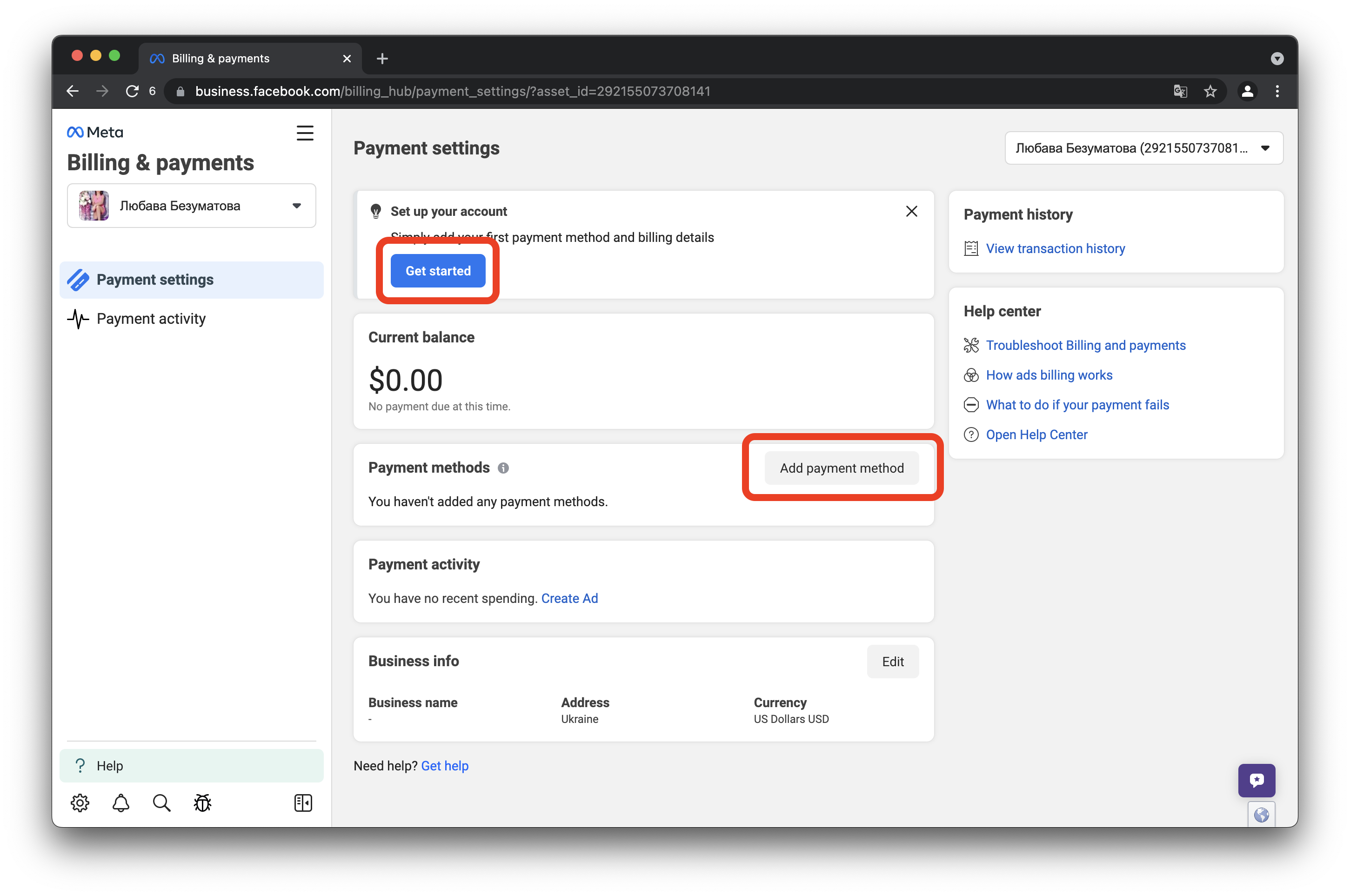Expand the Любава Безуматова account selector in sidebar
The width and height of the screenshot is (1350, 896).
click(x=191, y=206)
